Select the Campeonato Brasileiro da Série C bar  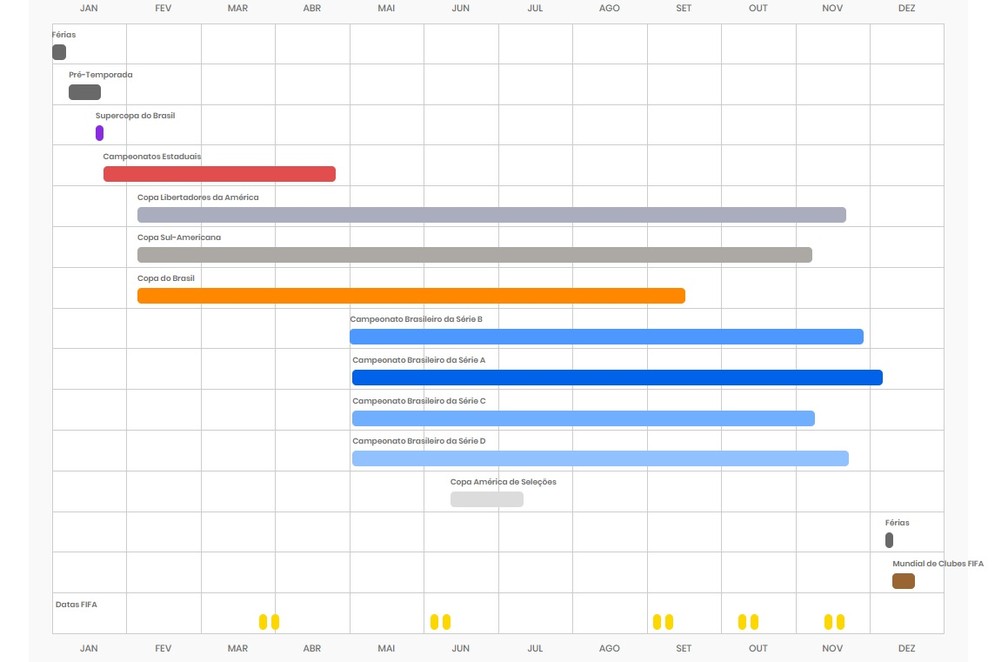pyautogui.click(x=583, y=418)
